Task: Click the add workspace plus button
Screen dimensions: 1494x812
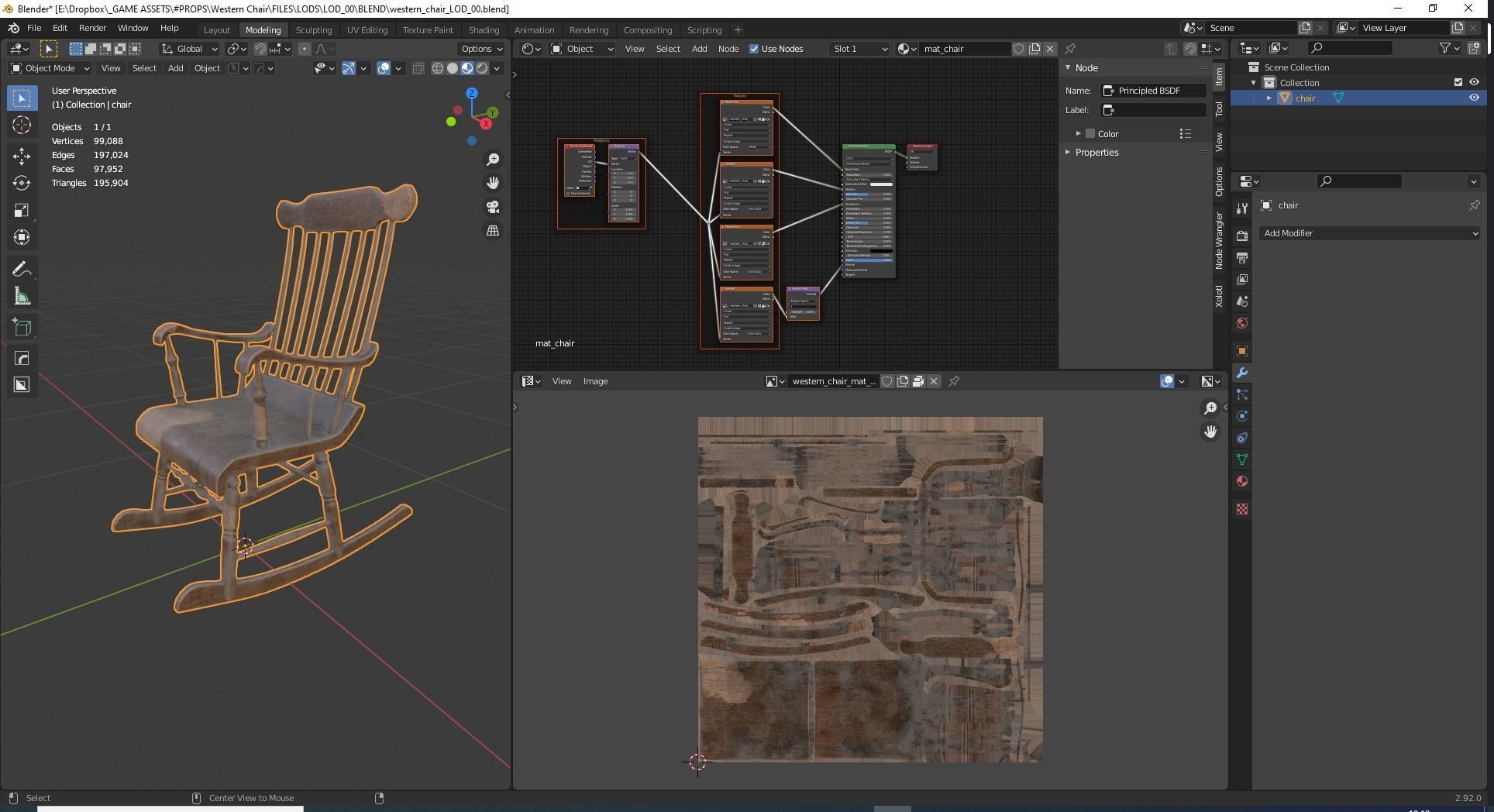Action: tap(738, 30)
